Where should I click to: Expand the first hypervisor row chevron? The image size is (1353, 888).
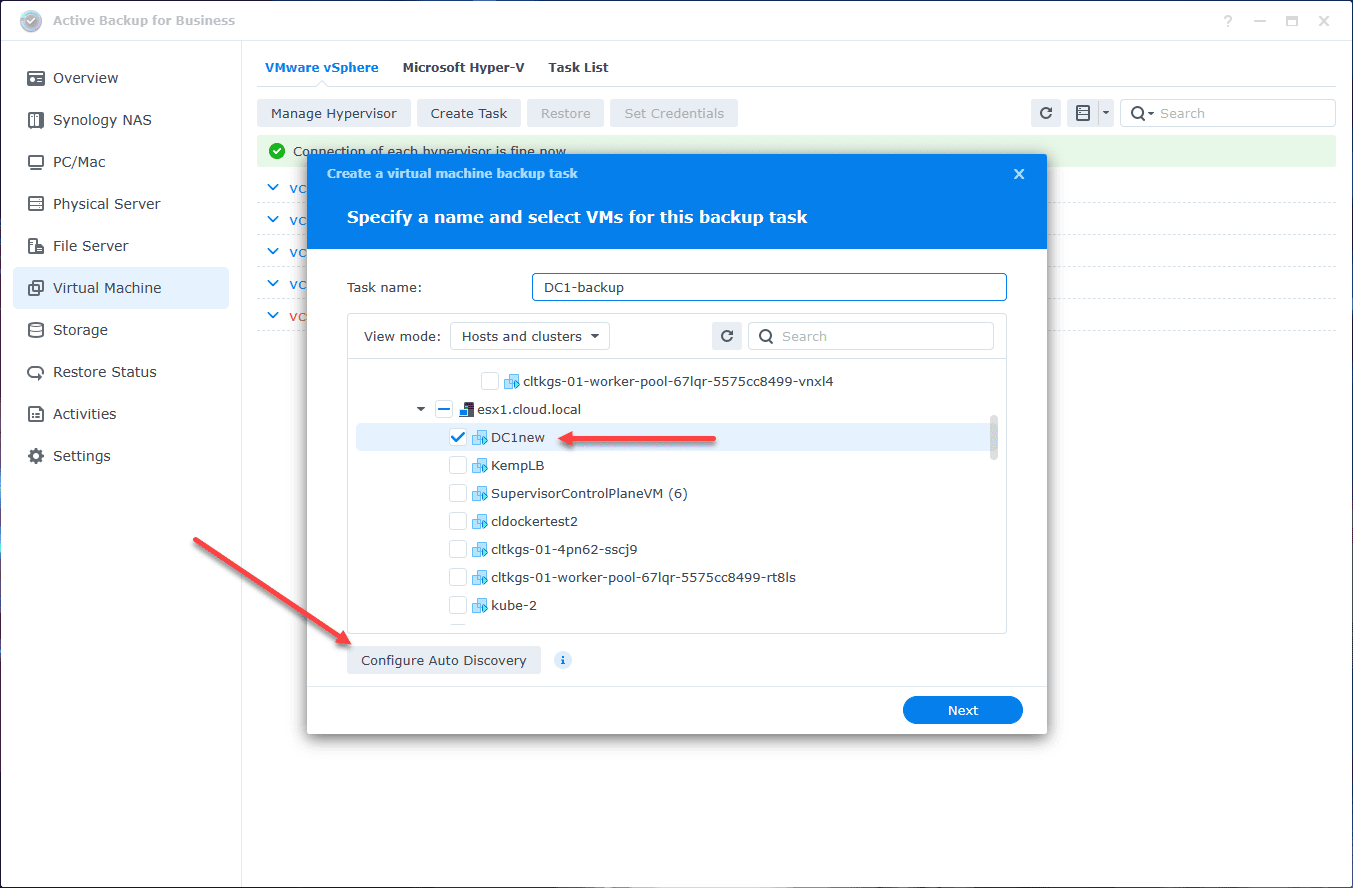point(274,187)
